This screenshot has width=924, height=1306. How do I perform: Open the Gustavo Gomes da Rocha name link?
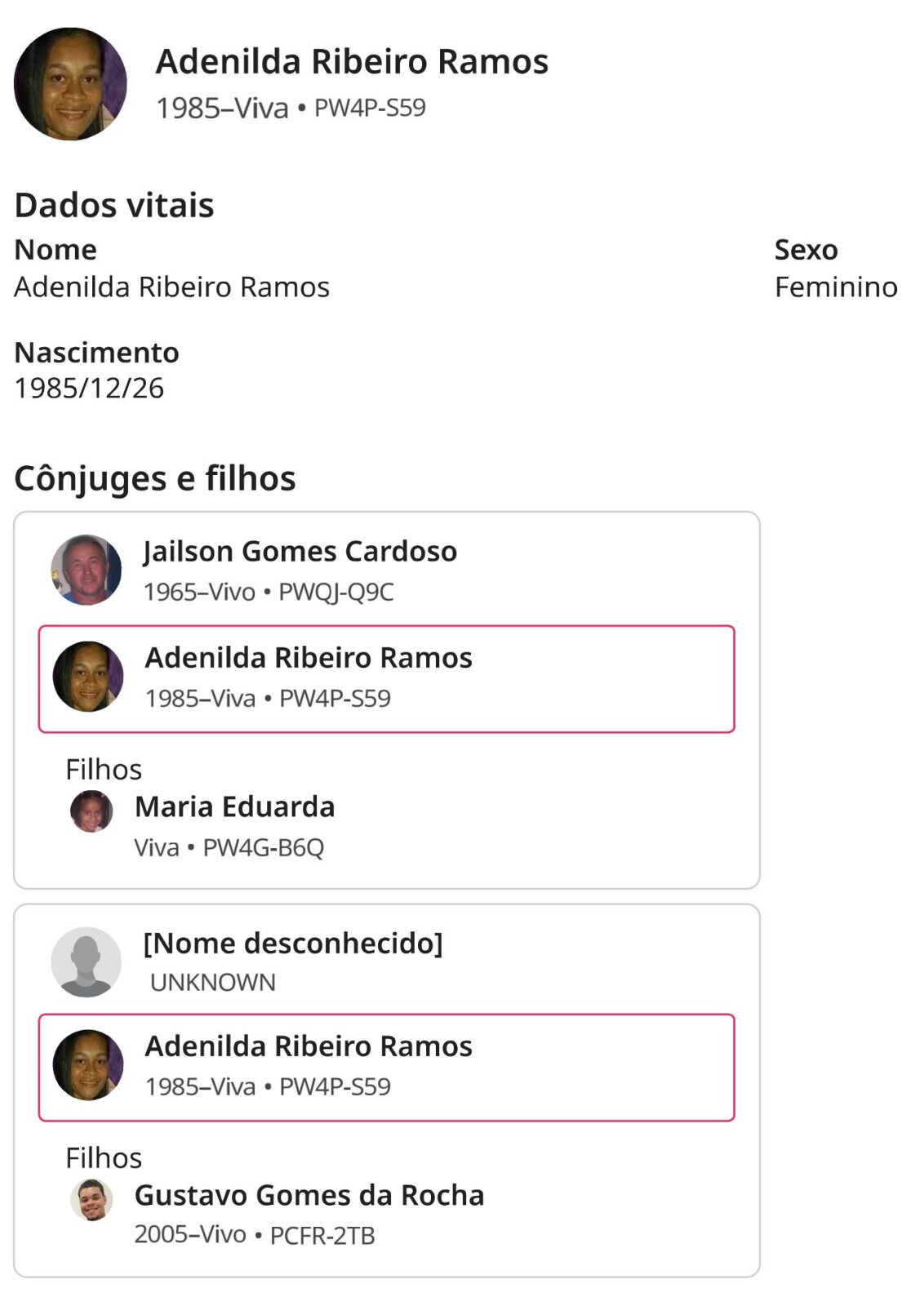click(x=309, y=1196)
